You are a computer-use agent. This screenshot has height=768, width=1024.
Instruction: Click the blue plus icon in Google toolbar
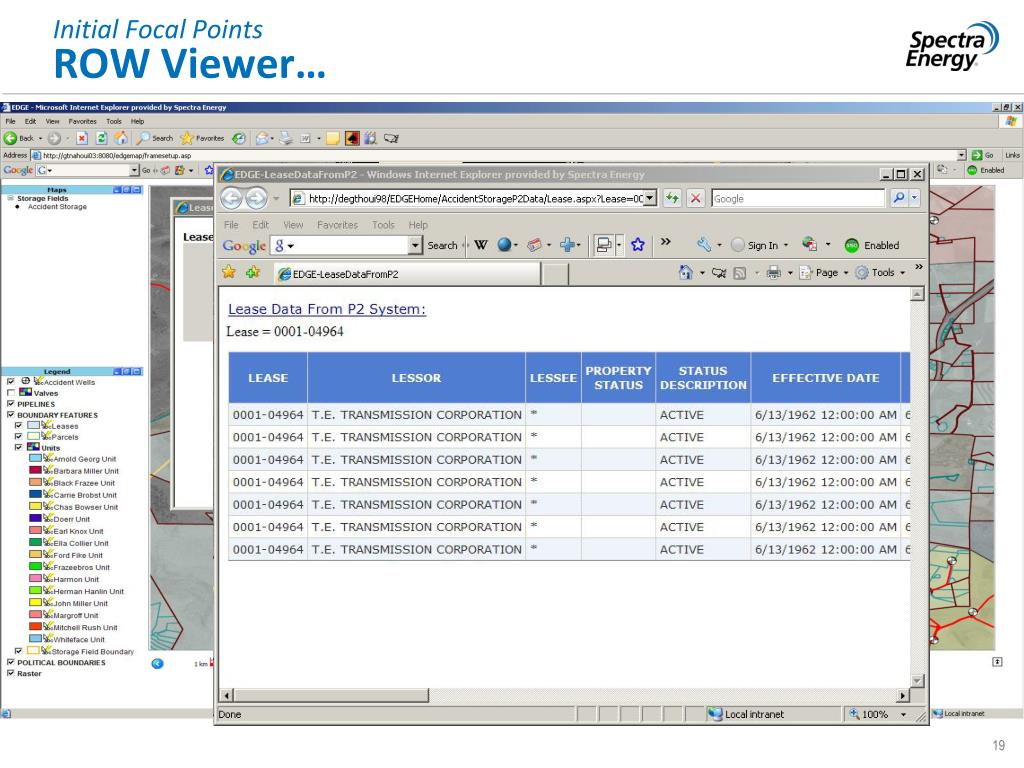click(567, 245)
